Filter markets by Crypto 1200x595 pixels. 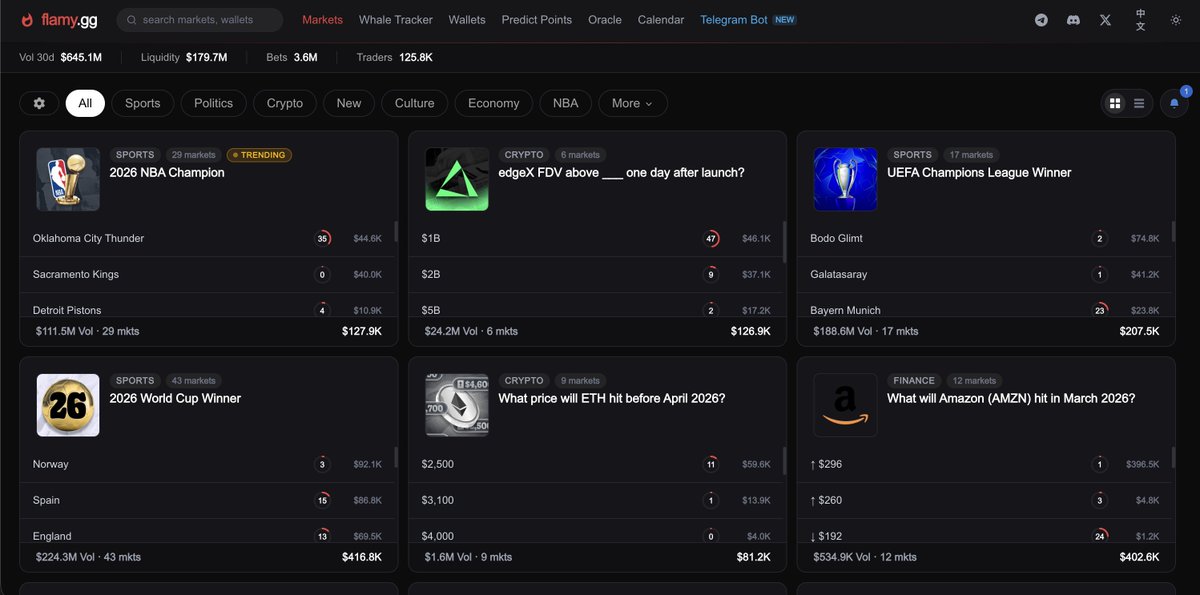(285, 103)
